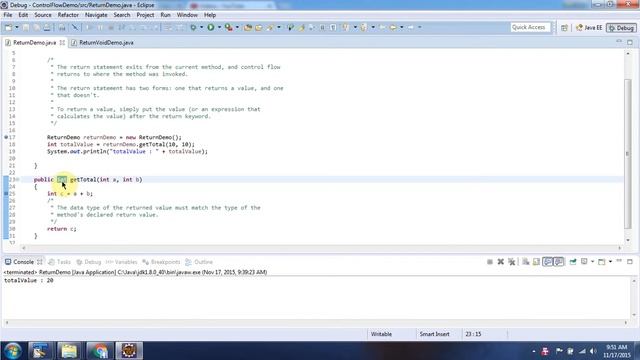640x360 pixels.
Task: Select the Console view tab
Action: pyautogui.click(x=23, y=262)
